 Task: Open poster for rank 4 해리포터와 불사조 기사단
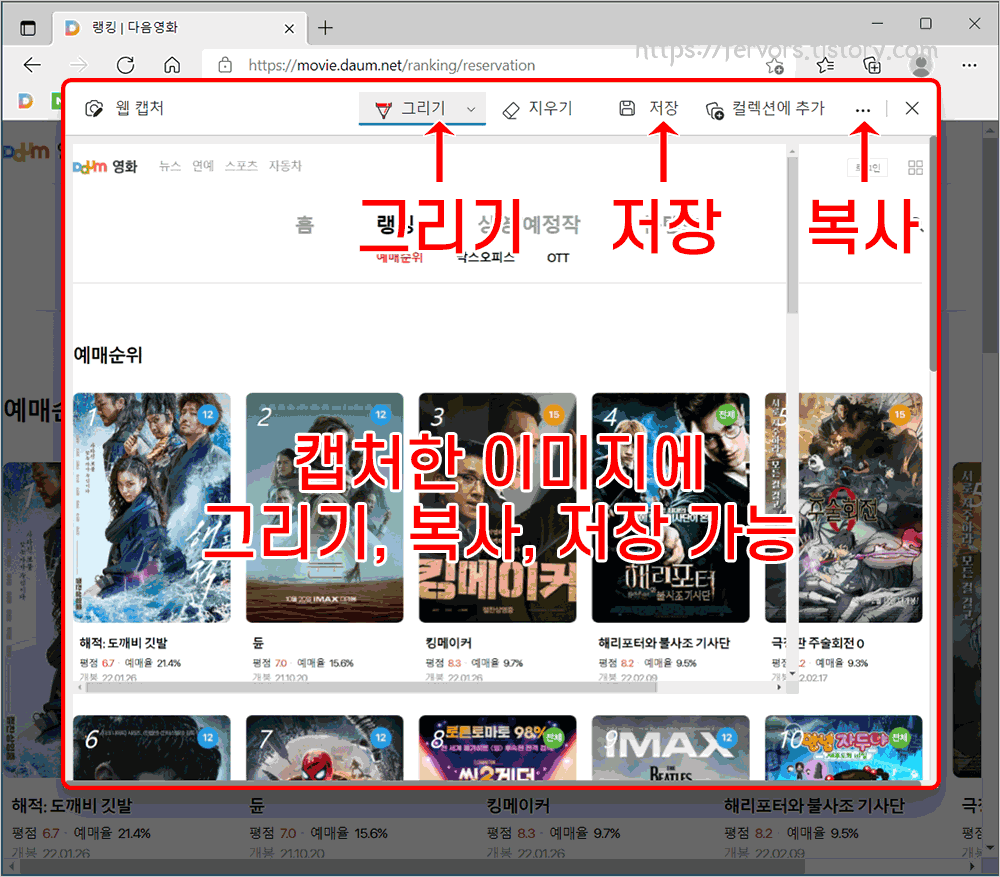click(x=670, y=508)
